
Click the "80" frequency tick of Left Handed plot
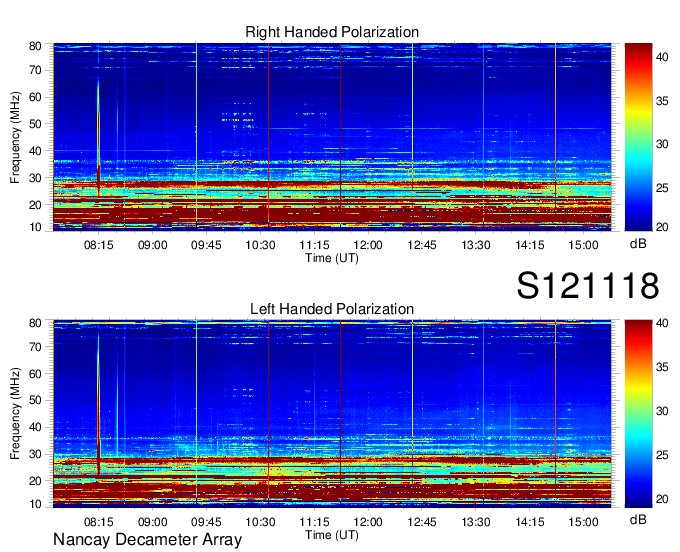[x=36, y=323]
